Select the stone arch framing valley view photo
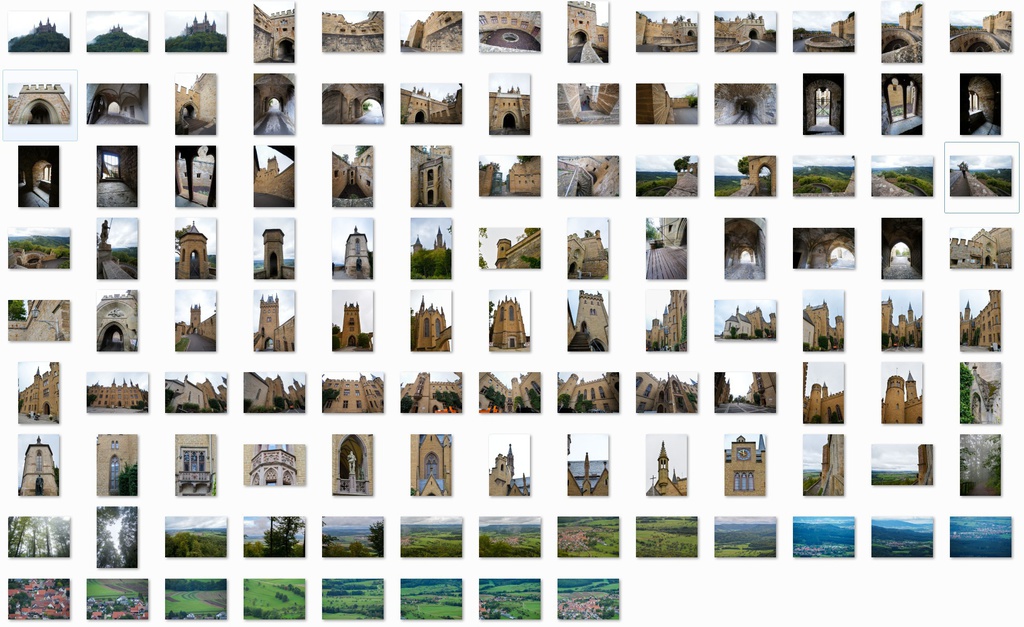The width and height of the screenshot is (1024, 627). point(744,176)
